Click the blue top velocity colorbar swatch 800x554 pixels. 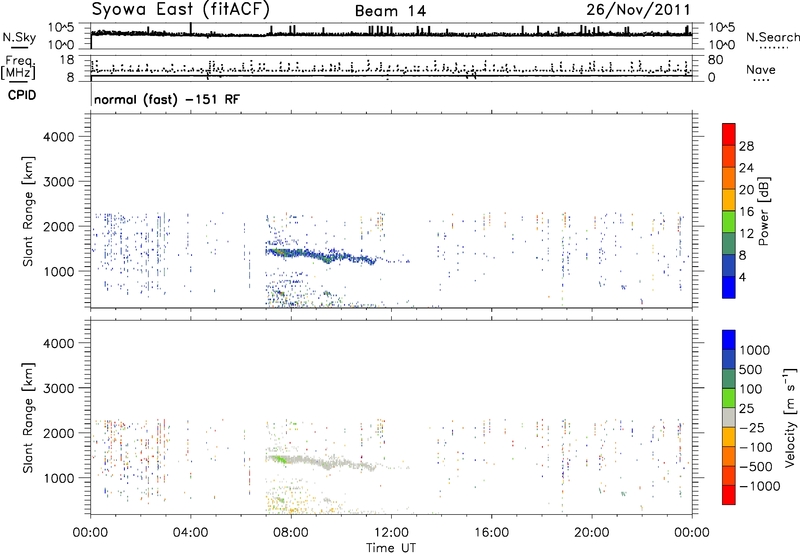click(729, 340)
